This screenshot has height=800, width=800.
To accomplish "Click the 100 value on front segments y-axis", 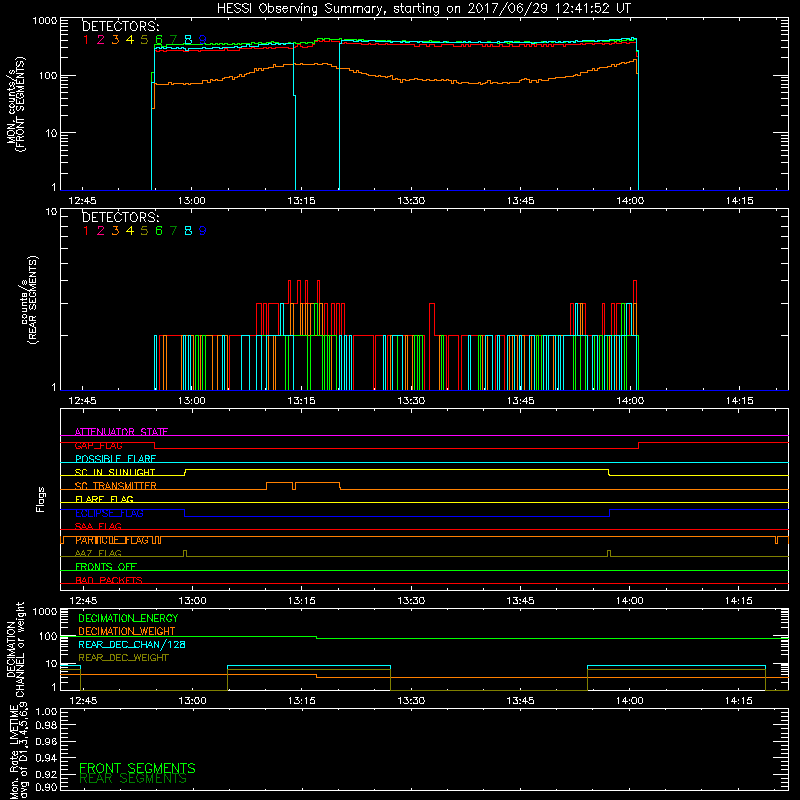I will coord(48,76).
